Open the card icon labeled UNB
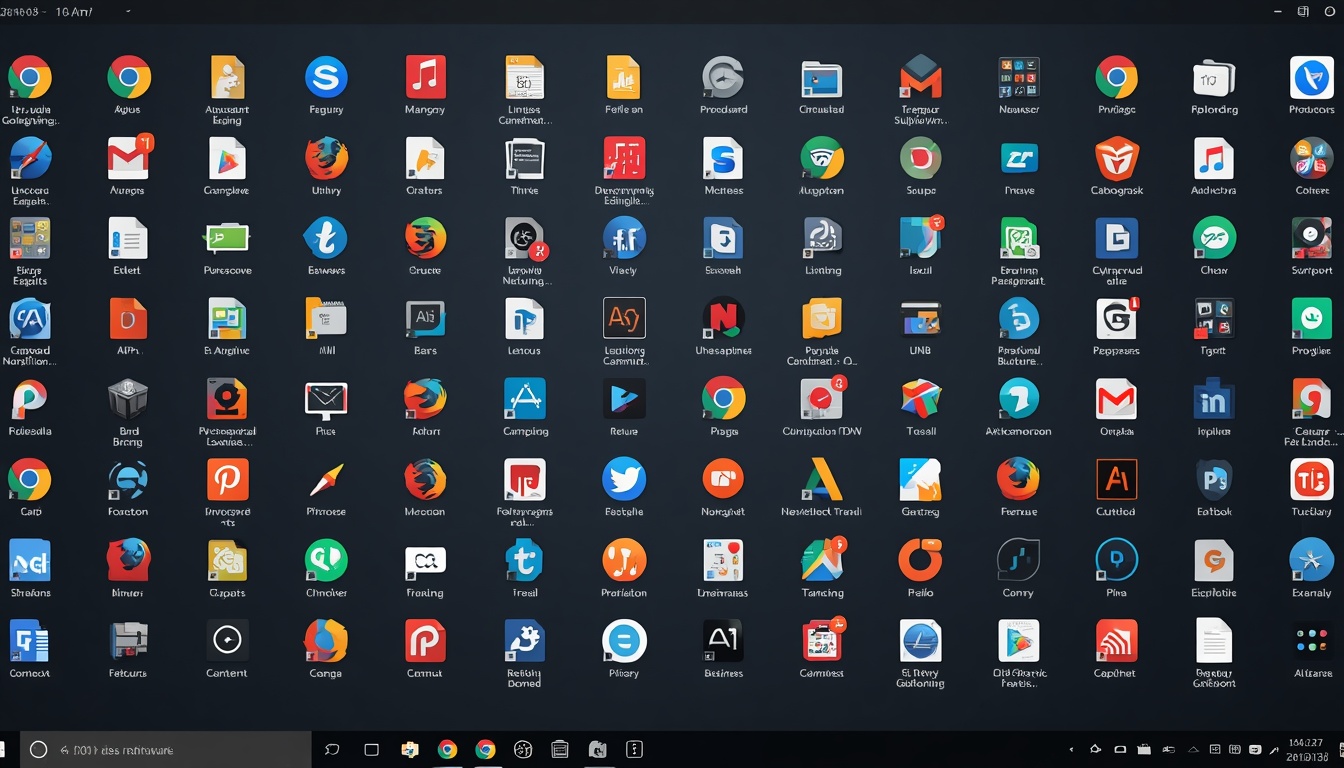This screenshot has height=768, width=1344. 920,319
